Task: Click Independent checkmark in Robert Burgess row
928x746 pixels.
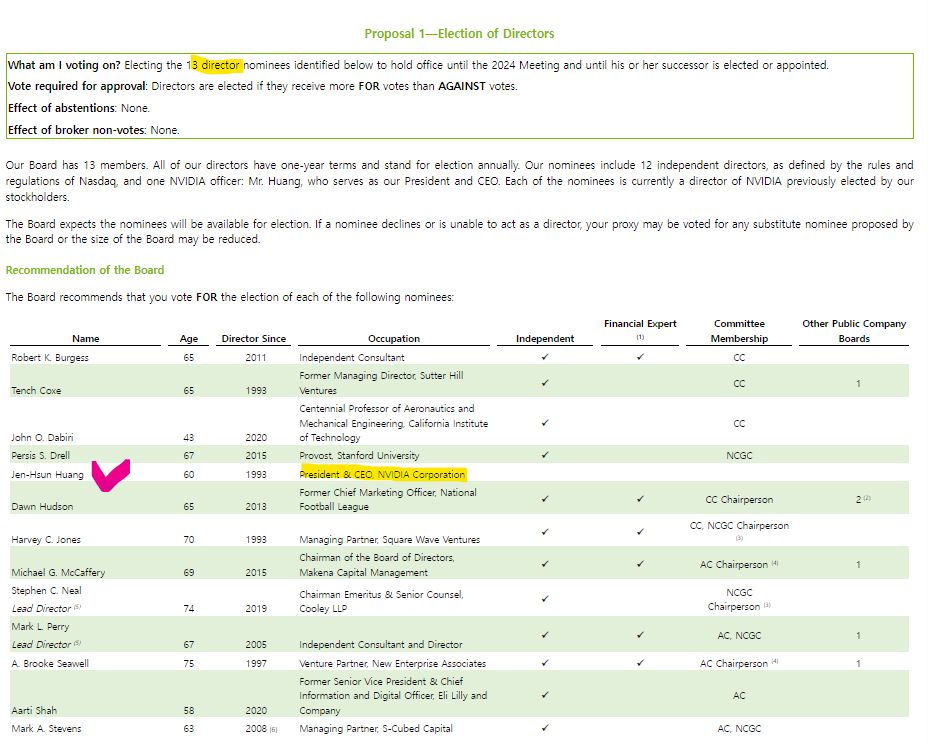Action: 545,357
